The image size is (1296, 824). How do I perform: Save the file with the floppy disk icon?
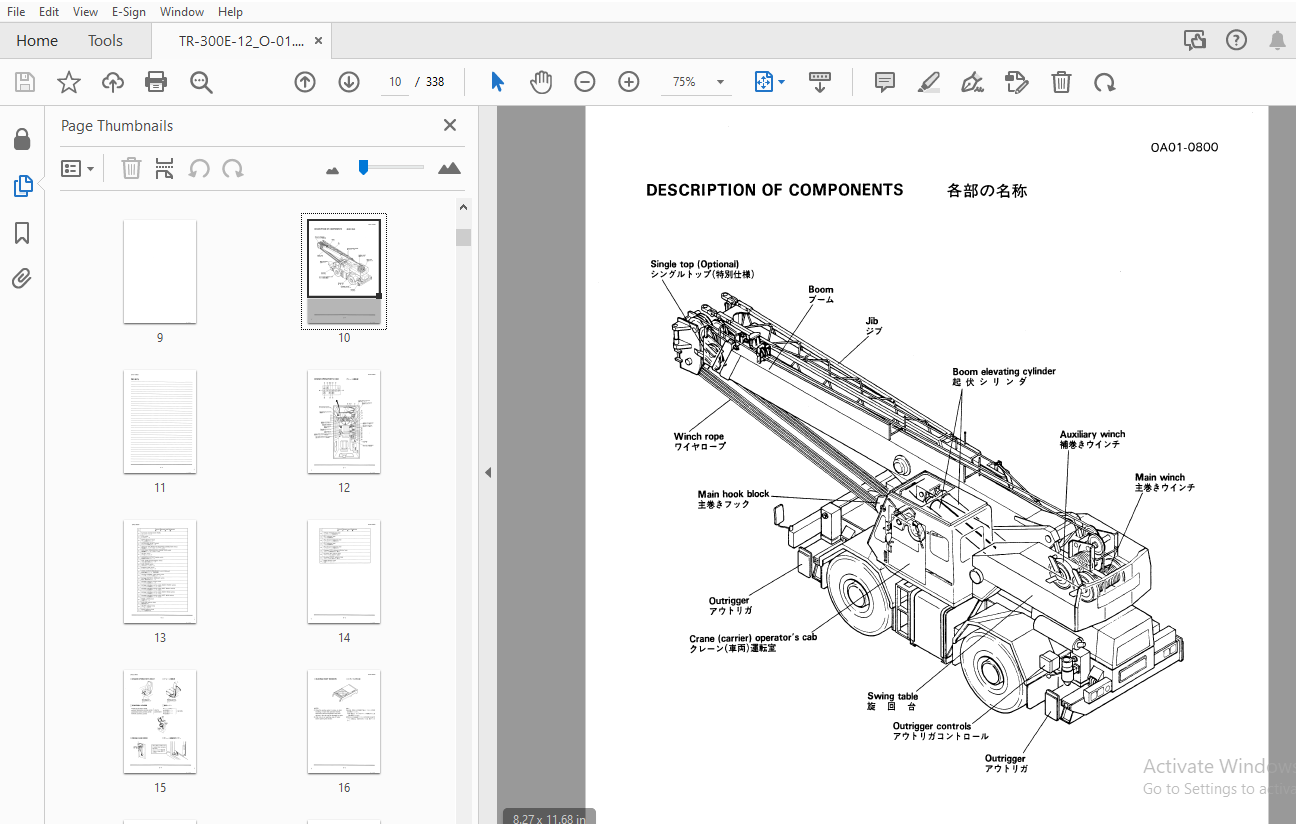pos(25,82)
